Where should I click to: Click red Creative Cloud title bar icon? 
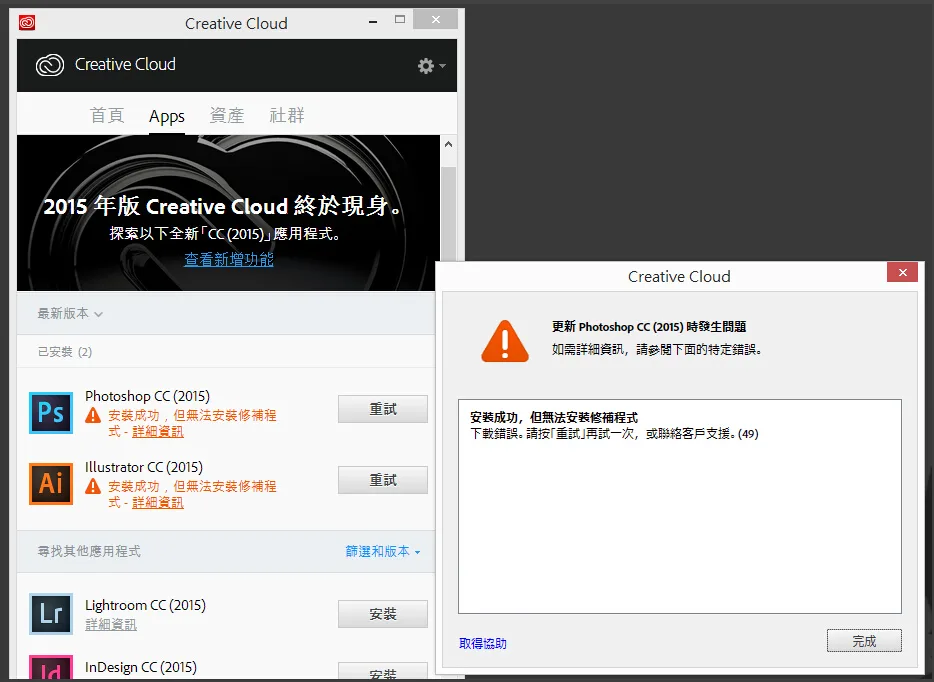click(27, 23)
